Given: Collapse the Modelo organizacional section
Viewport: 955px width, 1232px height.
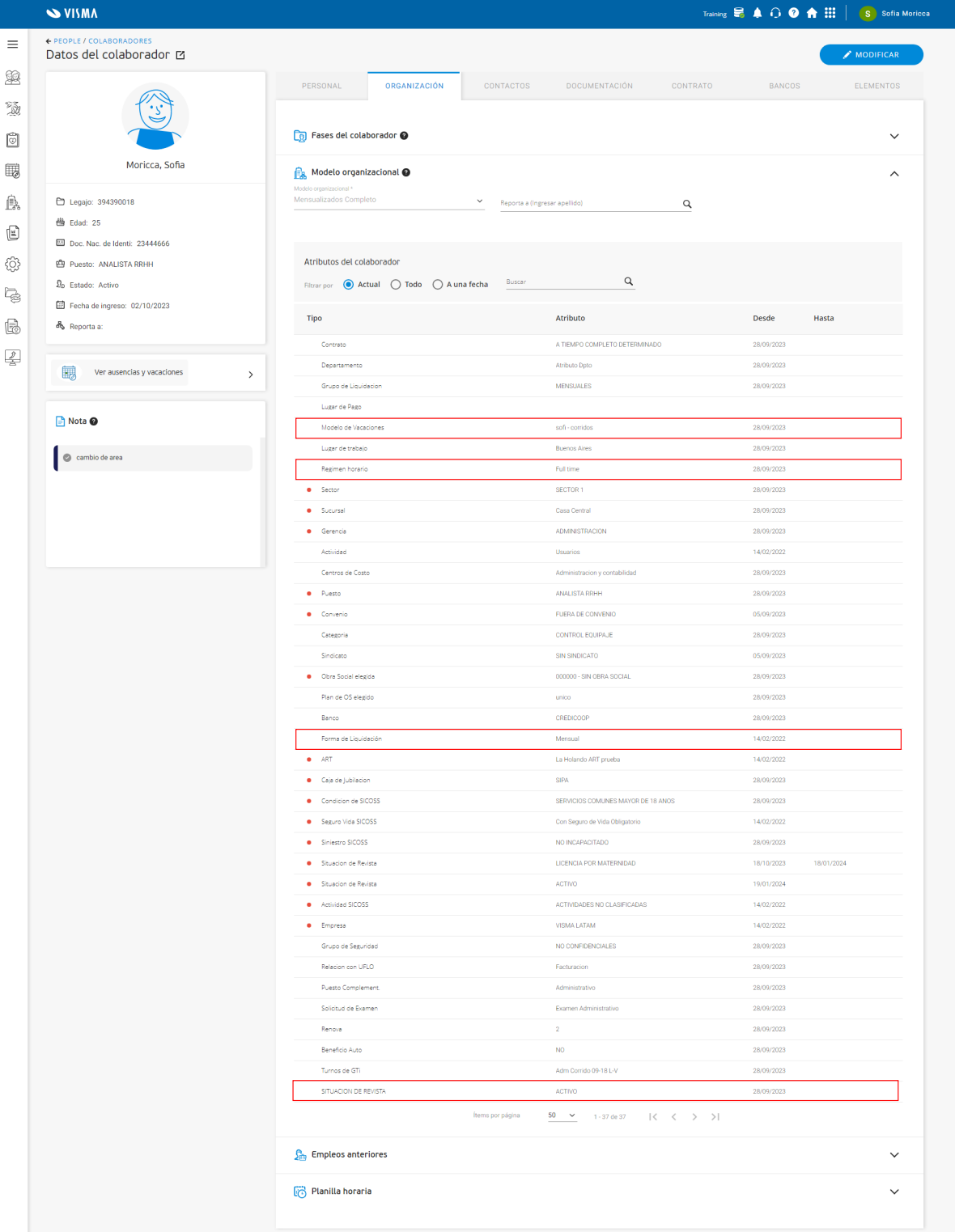Looking at the screenshot, I should pyautogui.click(x=894, y=173).
